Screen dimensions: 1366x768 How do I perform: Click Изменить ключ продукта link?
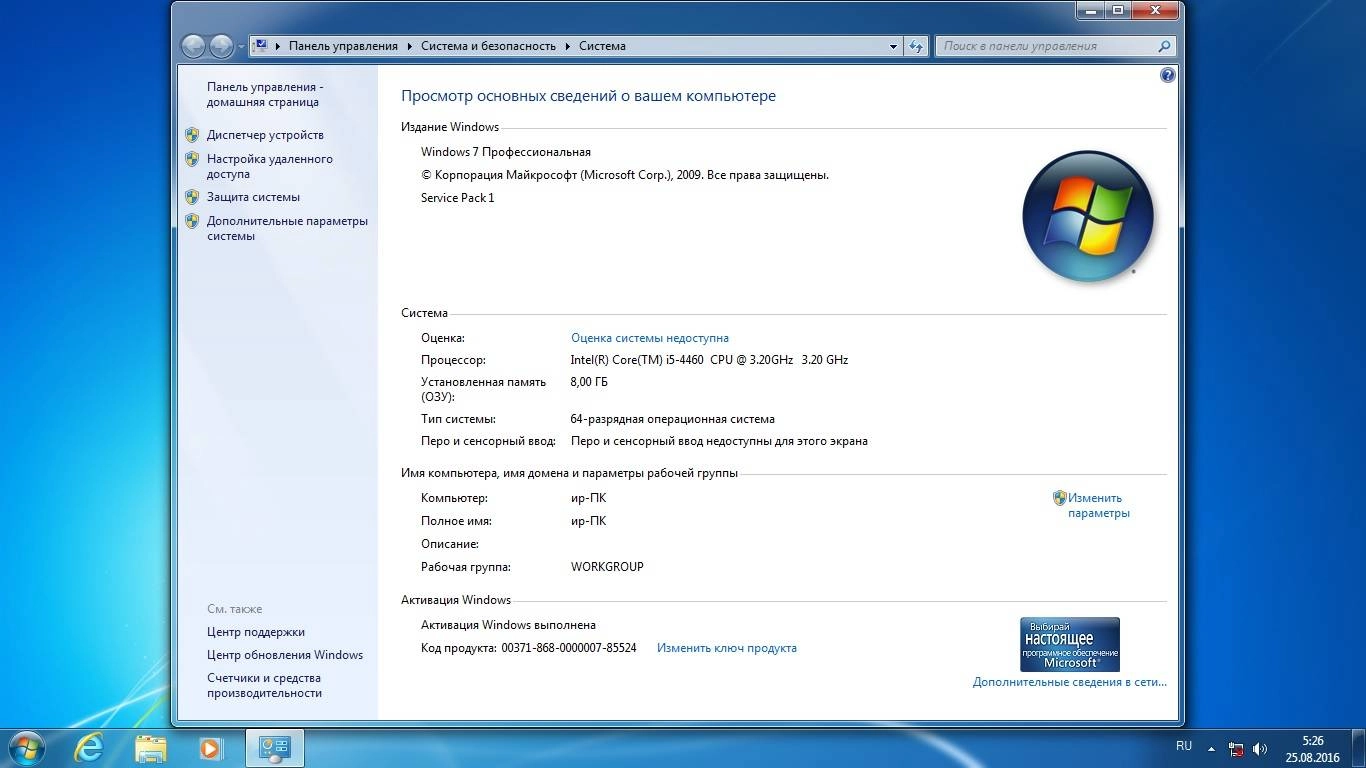pos(727,648)
